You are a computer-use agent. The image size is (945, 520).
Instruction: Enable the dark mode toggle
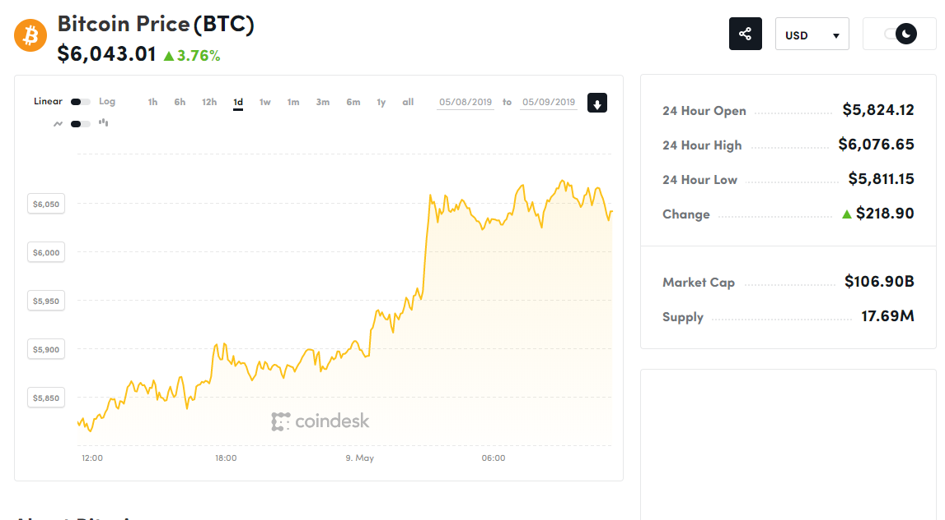point(900,34)
